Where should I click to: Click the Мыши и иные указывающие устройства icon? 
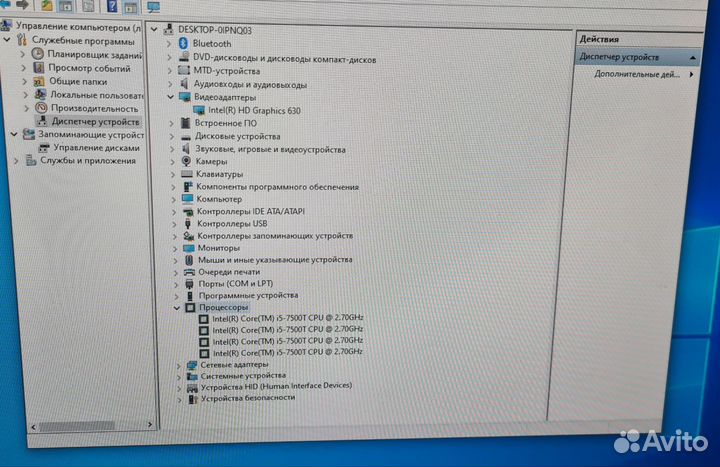click(189, 260)
